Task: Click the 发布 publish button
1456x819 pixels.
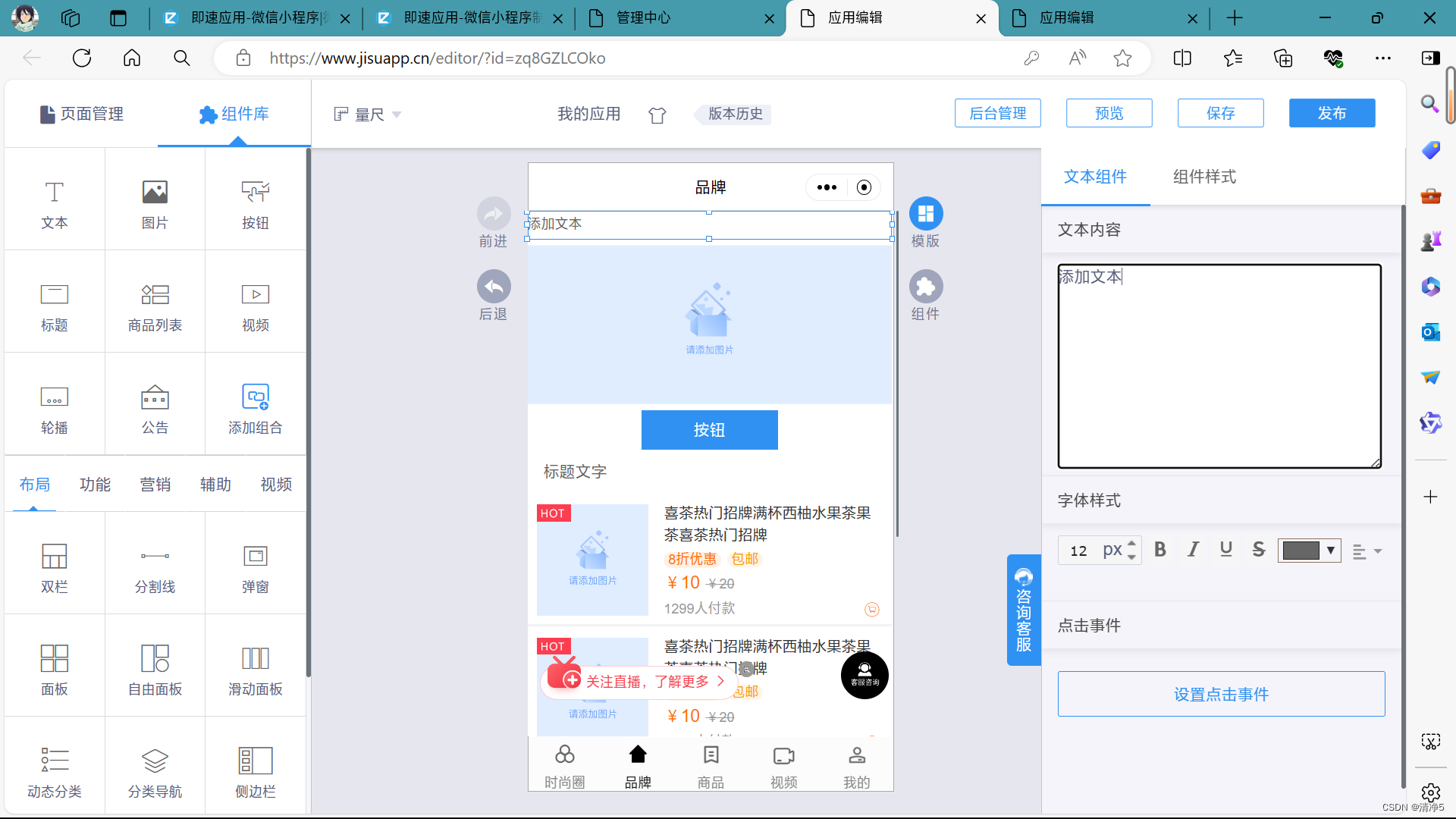Action: point(1331,113)
